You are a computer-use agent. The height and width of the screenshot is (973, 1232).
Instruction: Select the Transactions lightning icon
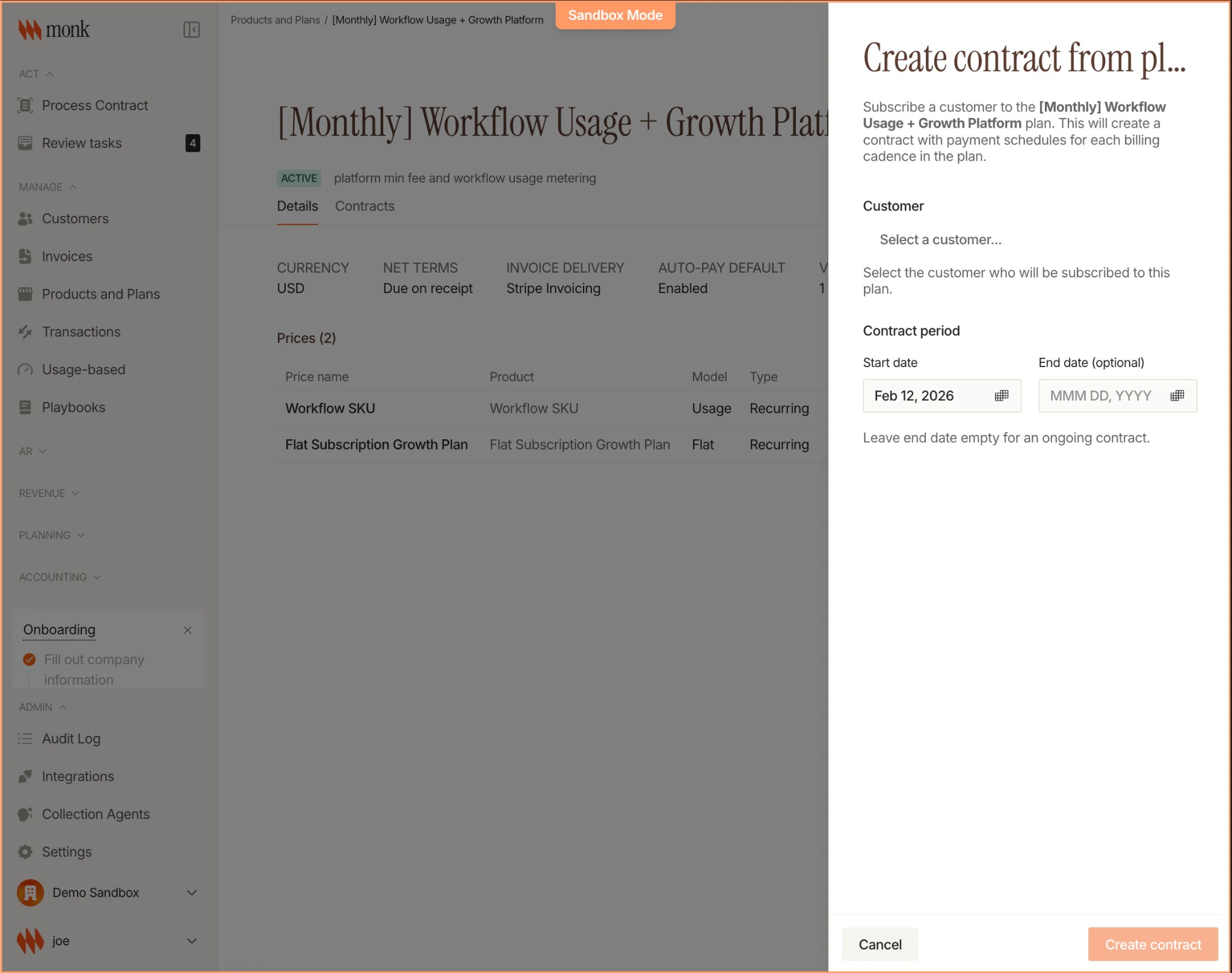[25, 332]
